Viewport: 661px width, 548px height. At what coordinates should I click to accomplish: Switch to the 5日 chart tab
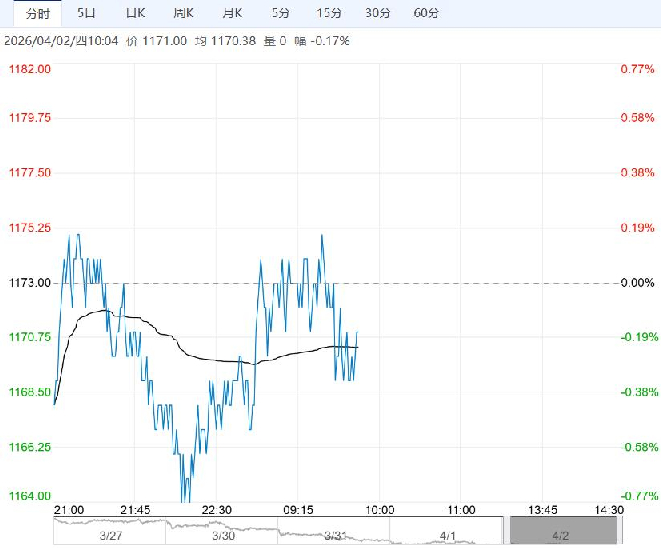tap(87, 13)
